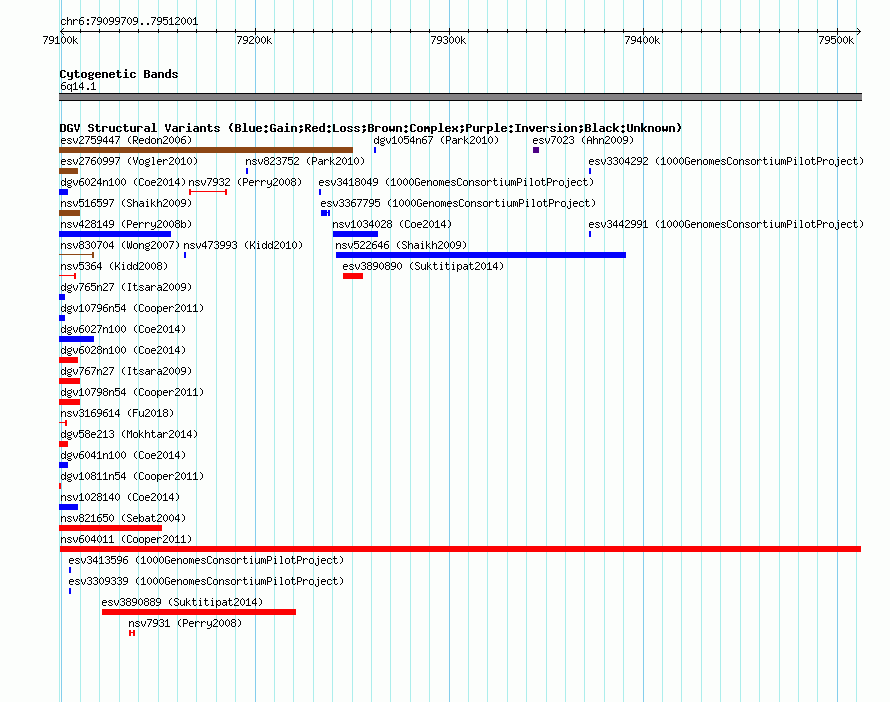
Task: Click the esv7023 (Ahn2009) label
Action: (x=583, y=140)
